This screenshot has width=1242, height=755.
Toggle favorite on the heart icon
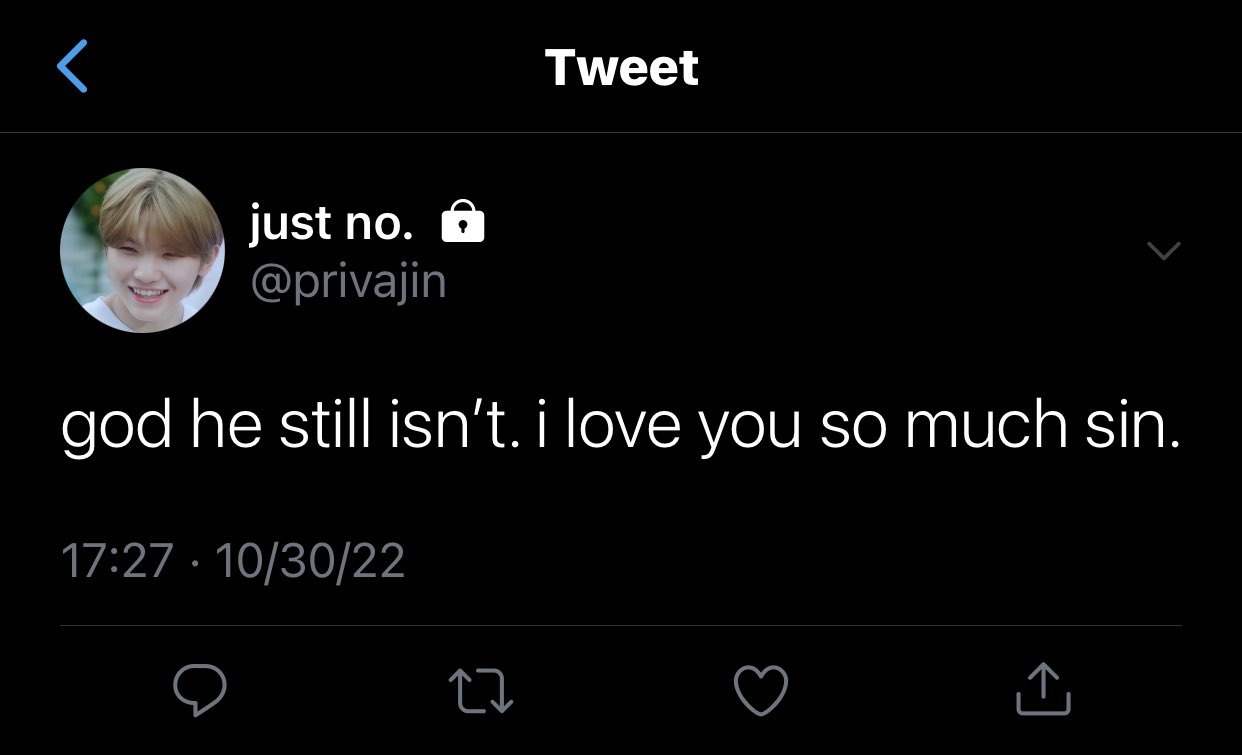point(761,690)
